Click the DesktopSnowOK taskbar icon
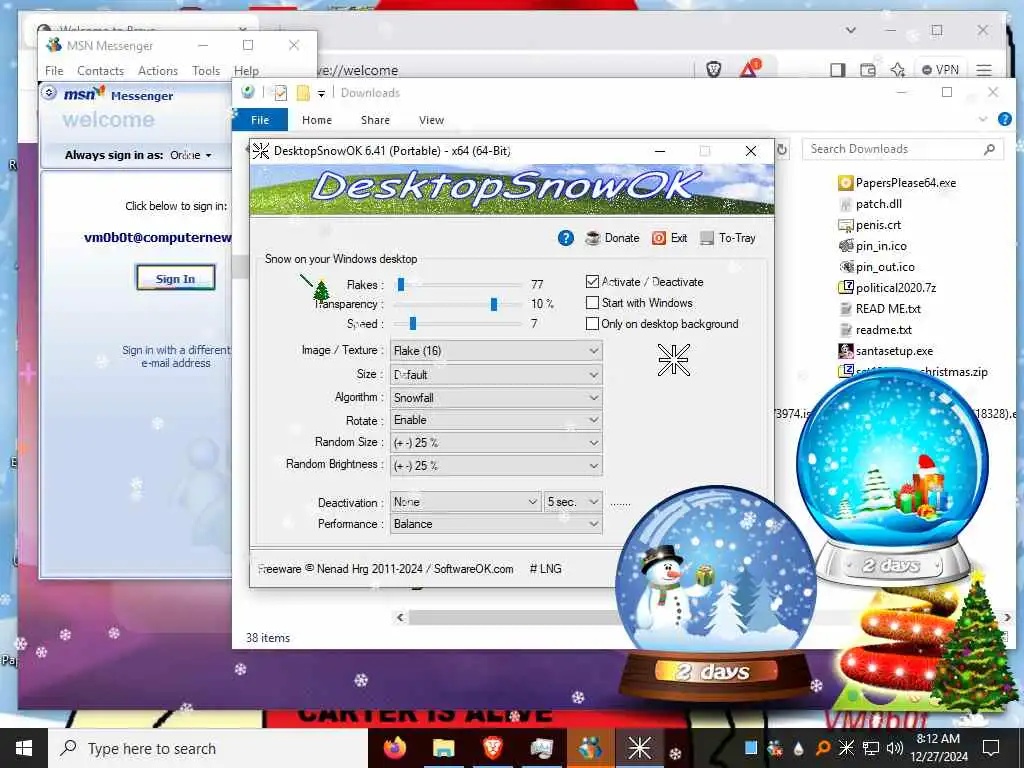This screenshot has width=1024, height=768. tap(639, 748)
